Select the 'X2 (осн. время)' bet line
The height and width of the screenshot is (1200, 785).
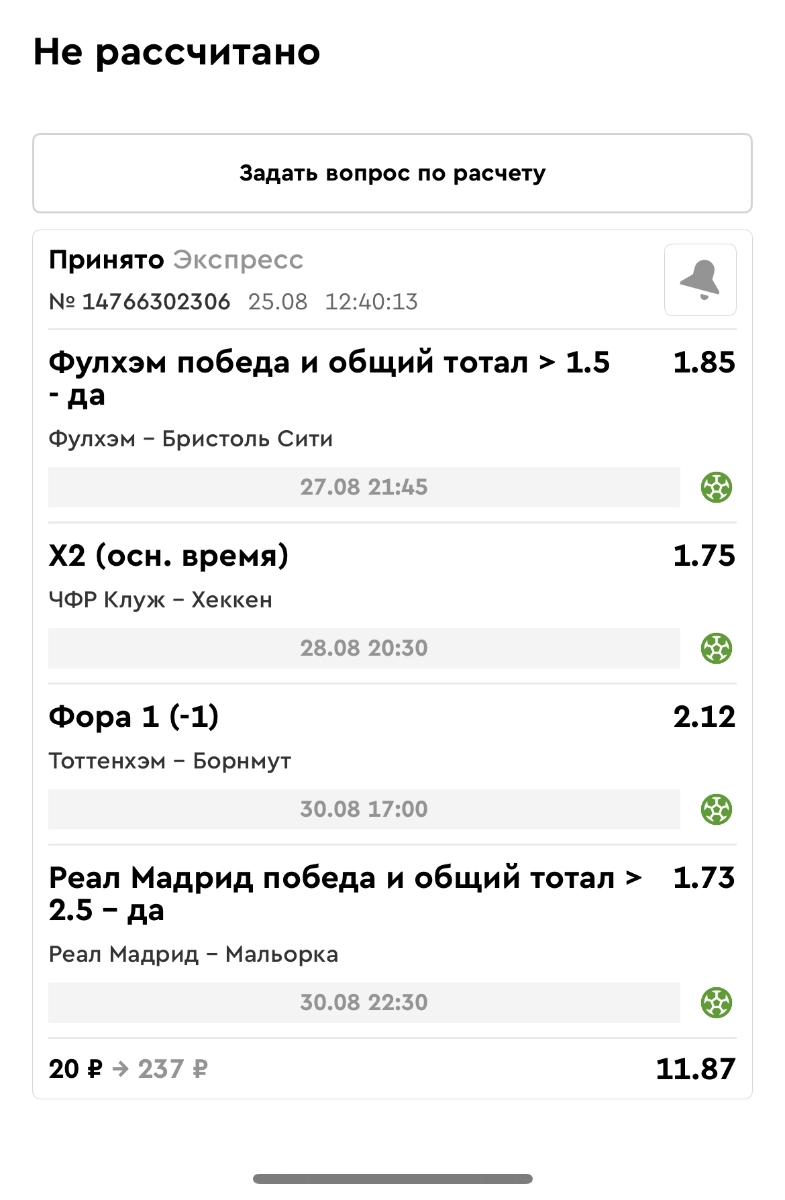(x=168, y=556)
